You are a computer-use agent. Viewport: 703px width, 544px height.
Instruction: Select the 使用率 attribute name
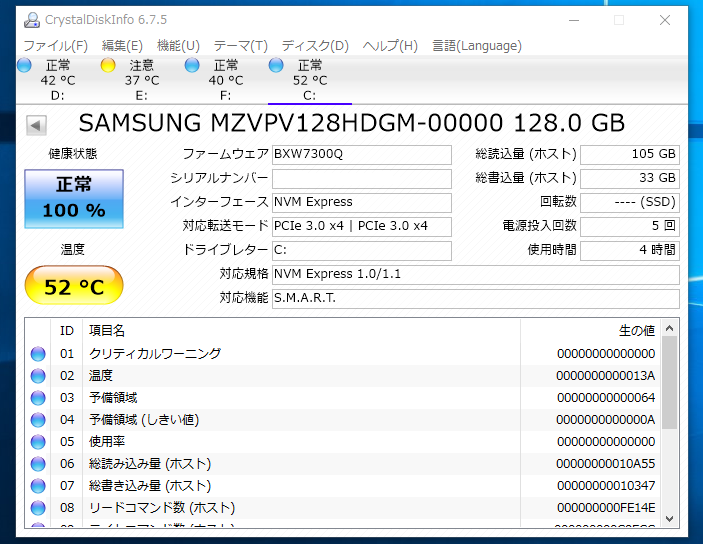(x=107, y=442)
